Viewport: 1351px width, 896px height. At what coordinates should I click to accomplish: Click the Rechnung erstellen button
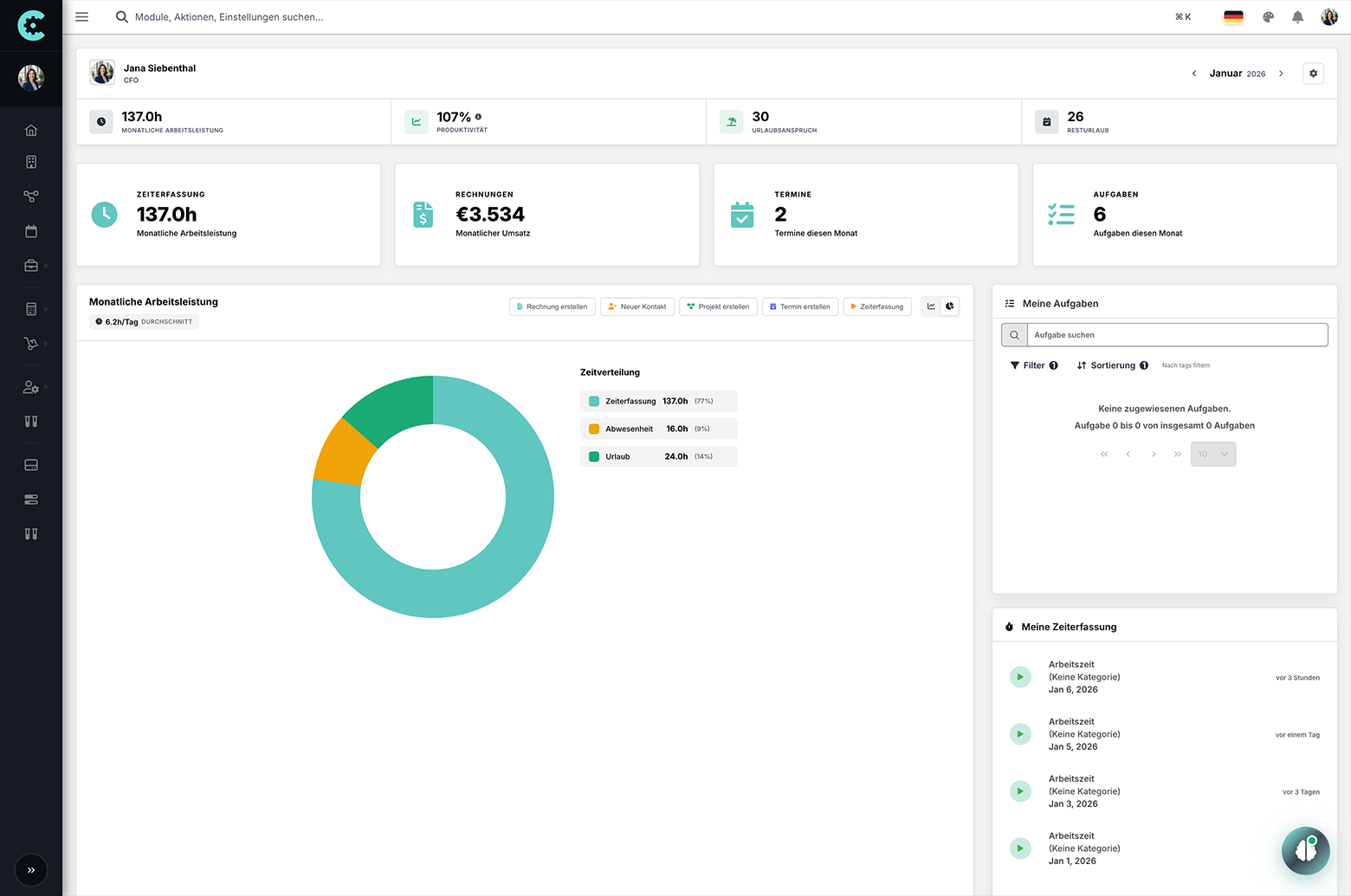tap(552, 306)
